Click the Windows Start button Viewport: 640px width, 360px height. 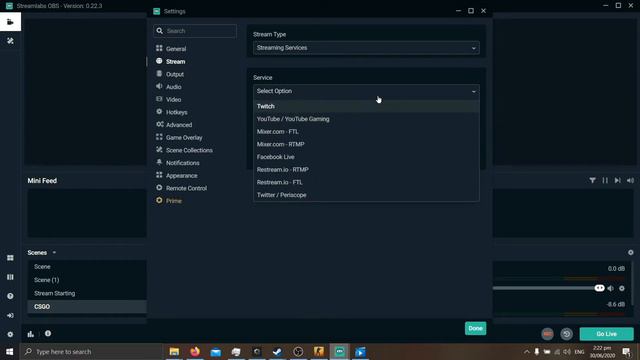click(x=9, y=351)
